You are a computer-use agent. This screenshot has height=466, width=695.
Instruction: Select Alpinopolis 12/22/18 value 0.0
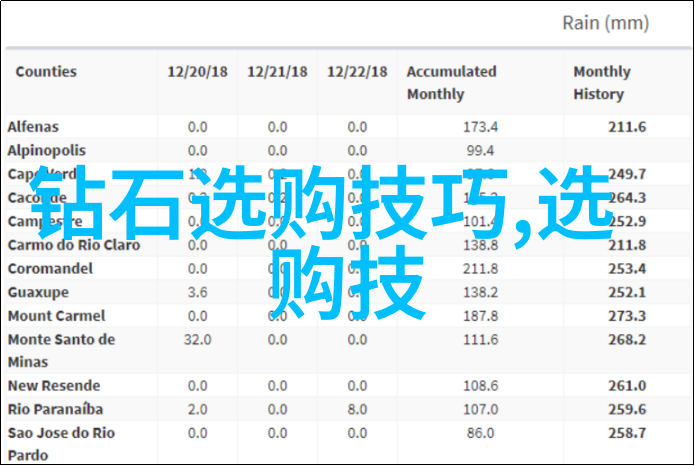(x=357, y=151)
